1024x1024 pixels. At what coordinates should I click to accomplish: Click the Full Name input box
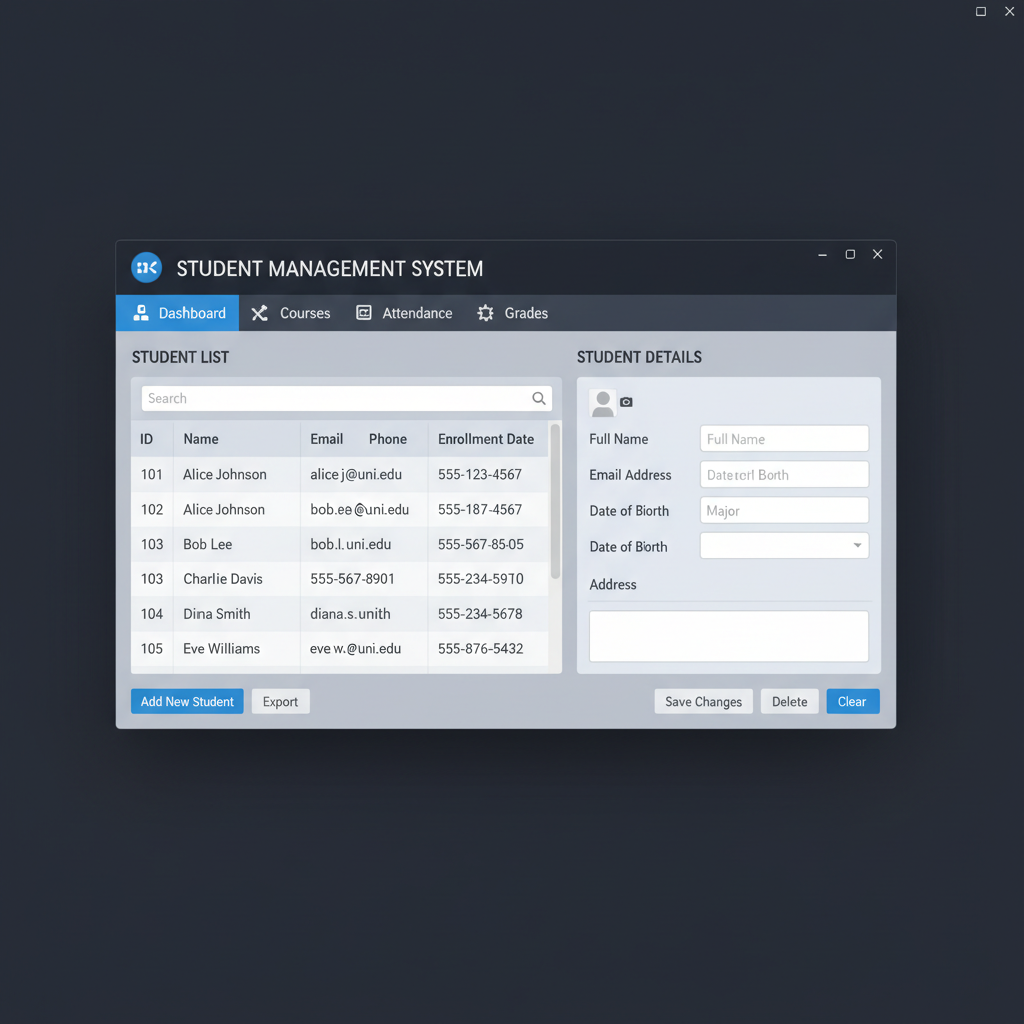[x=784, y=438]
